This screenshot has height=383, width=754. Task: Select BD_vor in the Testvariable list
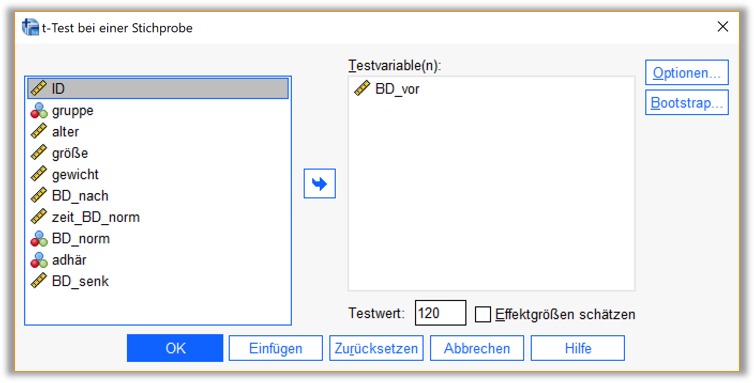click(491, 89)
